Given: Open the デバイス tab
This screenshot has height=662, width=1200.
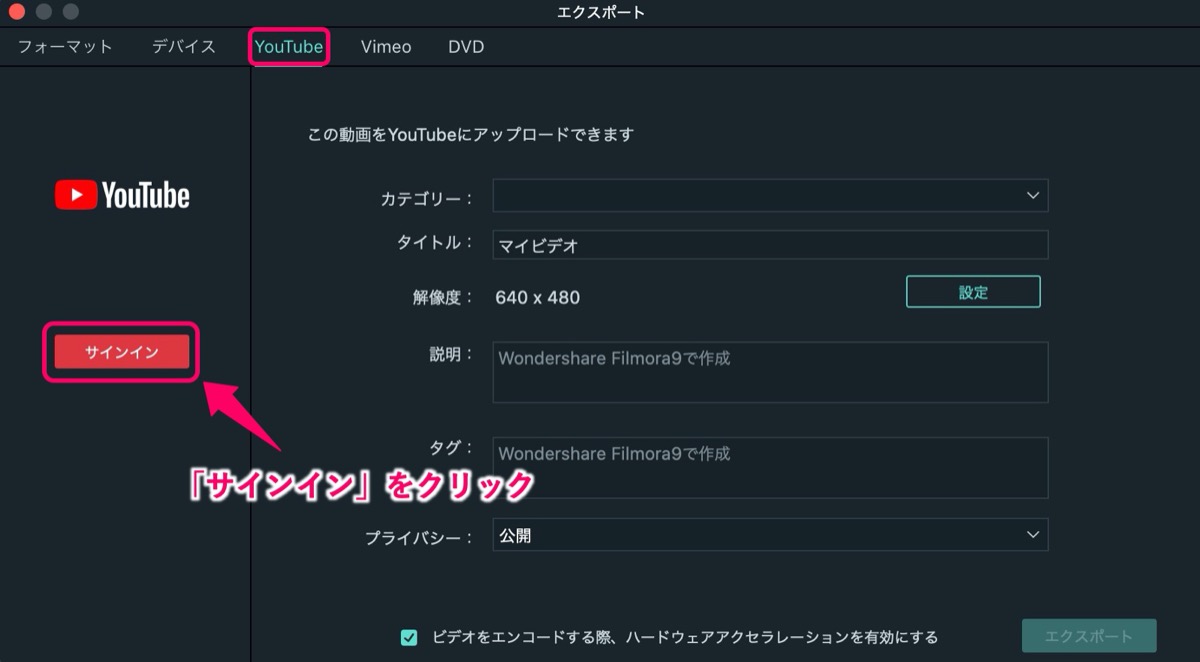Looking at the screenshot, I should [x=184, y=47].
